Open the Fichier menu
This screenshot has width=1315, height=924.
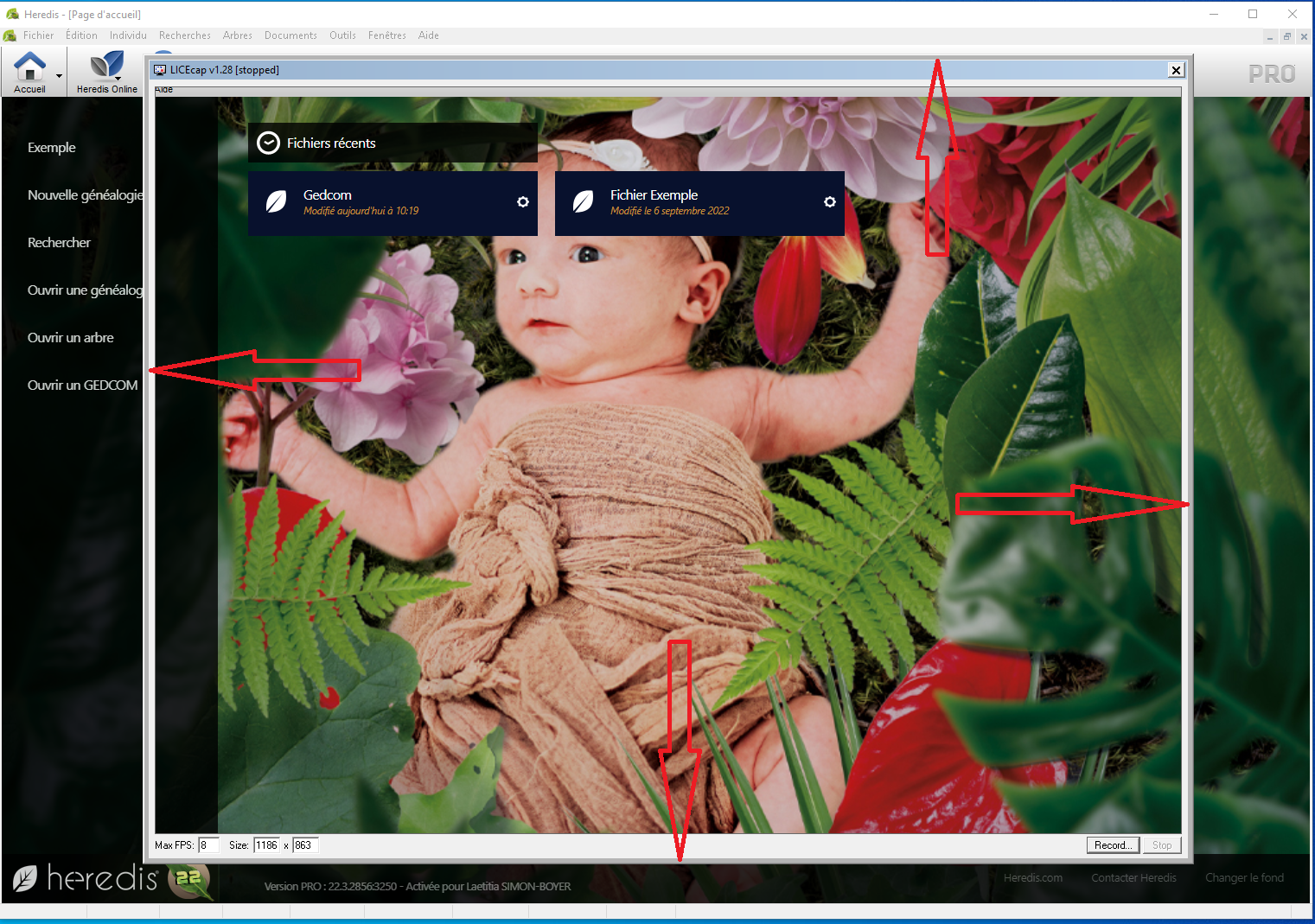38,35
